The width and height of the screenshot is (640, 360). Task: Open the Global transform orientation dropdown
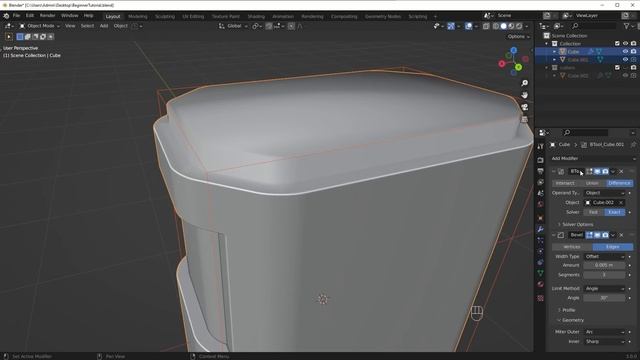coord(233,26)
